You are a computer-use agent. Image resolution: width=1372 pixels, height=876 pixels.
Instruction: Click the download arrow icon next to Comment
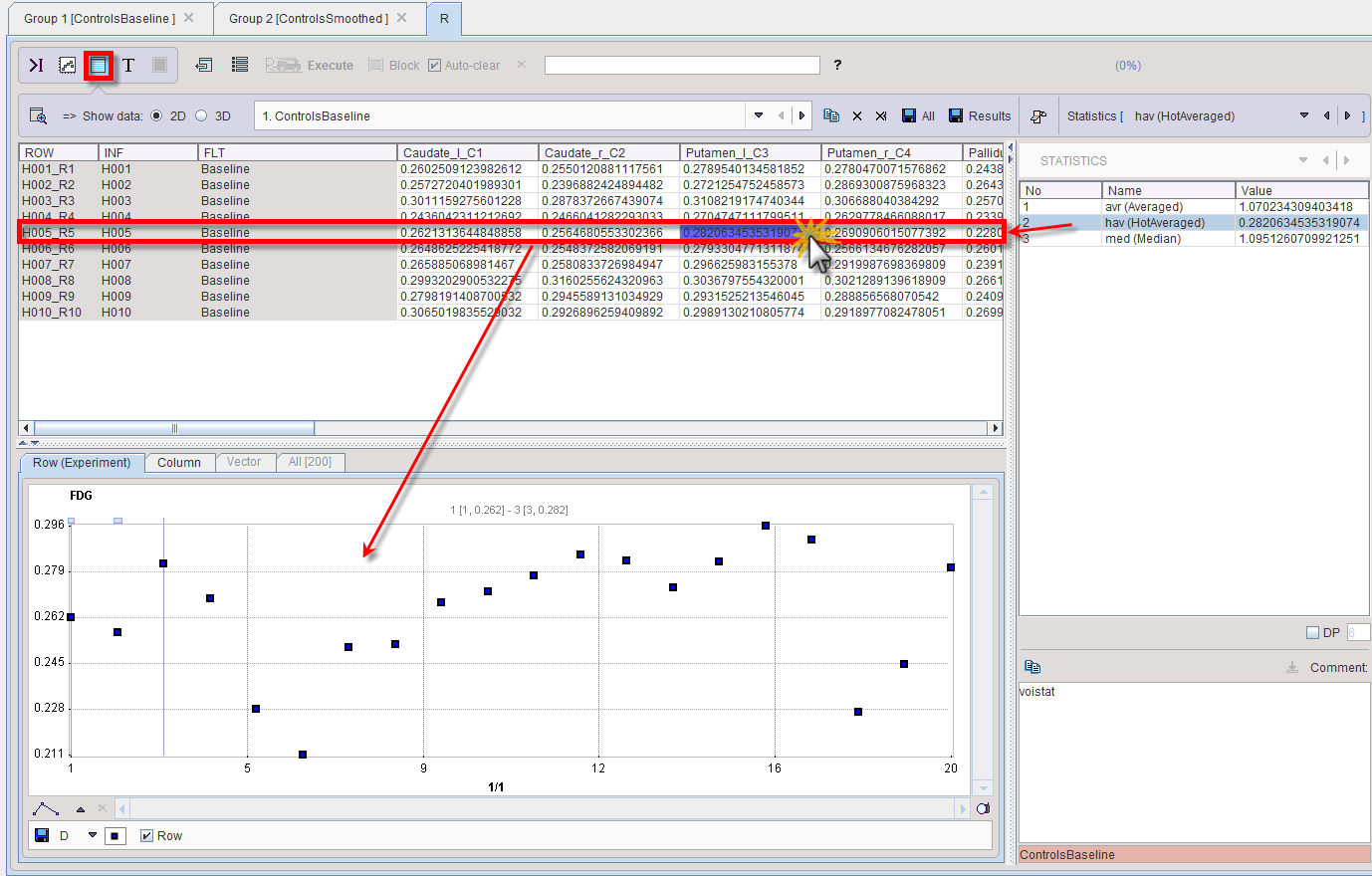(1292, 667)
